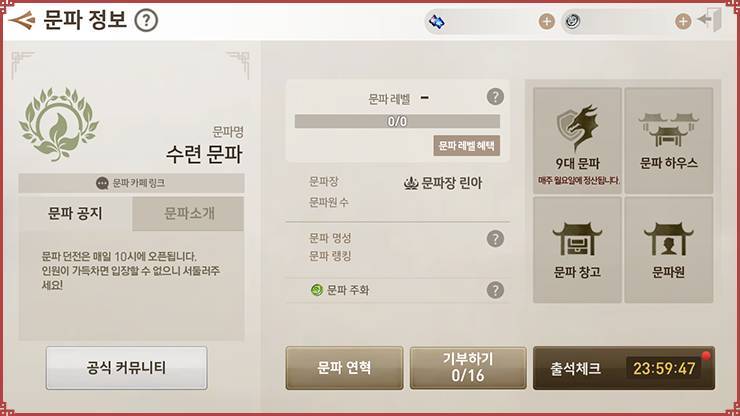This screenshot has height=416, width=740.
Task: Exit the screen via the door icon
Action: pos(711,20)
